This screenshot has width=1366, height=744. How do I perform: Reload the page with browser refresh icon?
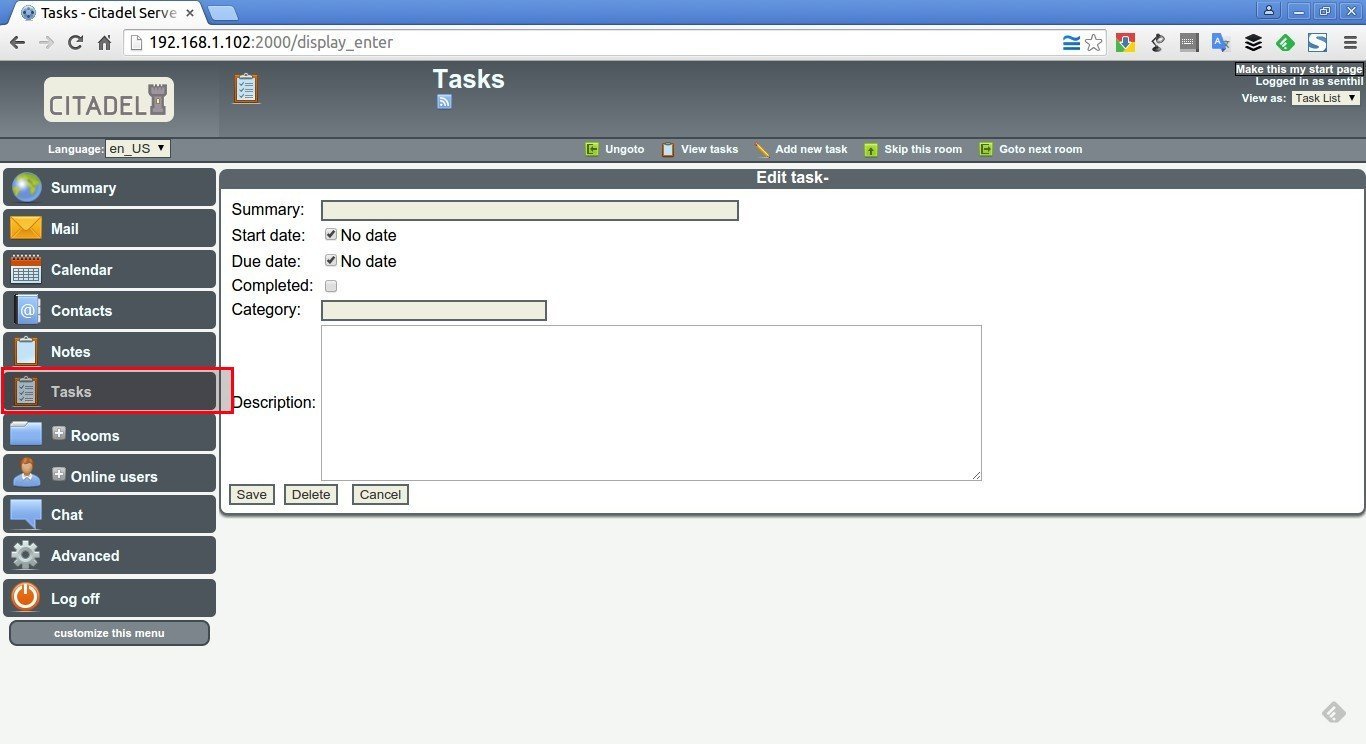tap(75, 42)
